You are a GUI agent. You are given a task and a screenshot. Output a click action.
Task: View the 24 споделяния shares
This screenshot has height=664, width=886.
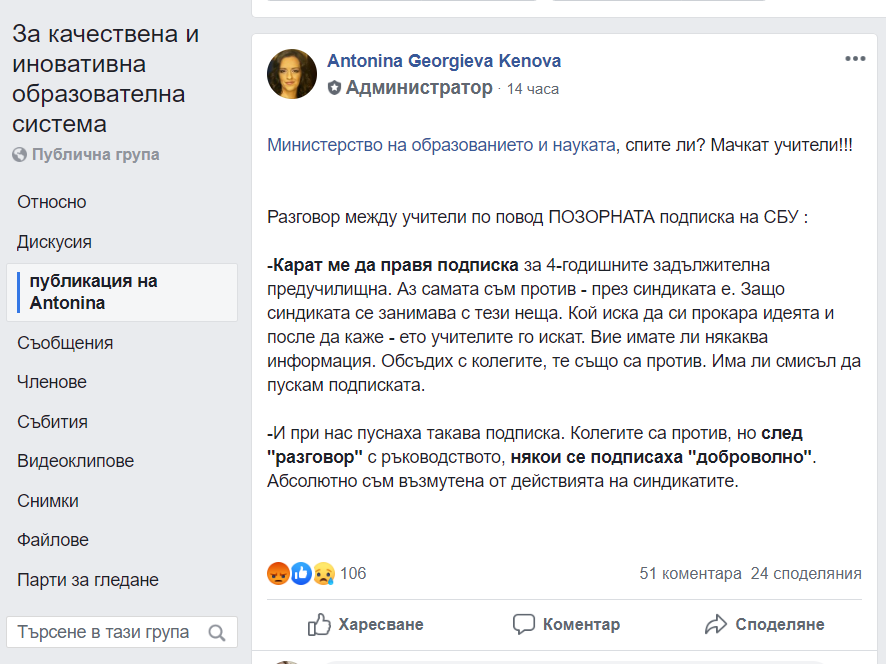tap(806, 573)
